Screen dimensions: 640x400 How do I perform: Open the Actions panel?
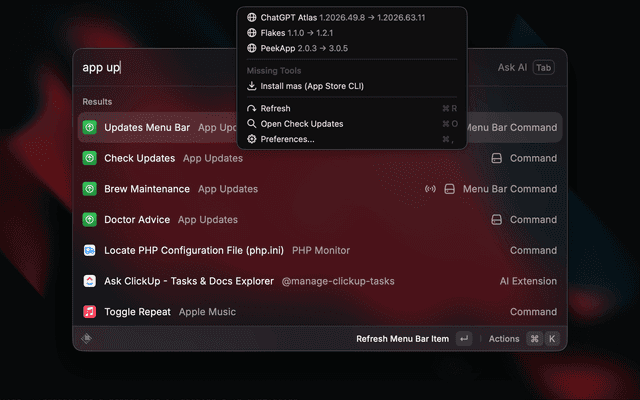(504, 339)
